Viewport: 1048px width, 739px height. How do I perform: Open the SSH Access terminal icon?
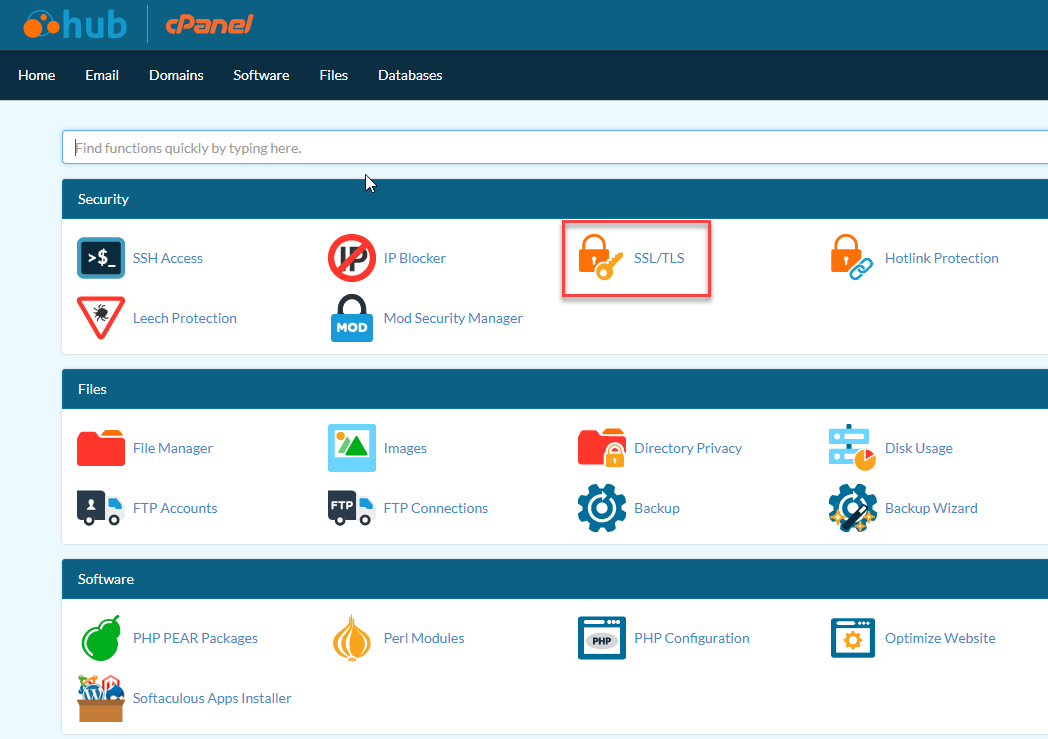(101, 258)
